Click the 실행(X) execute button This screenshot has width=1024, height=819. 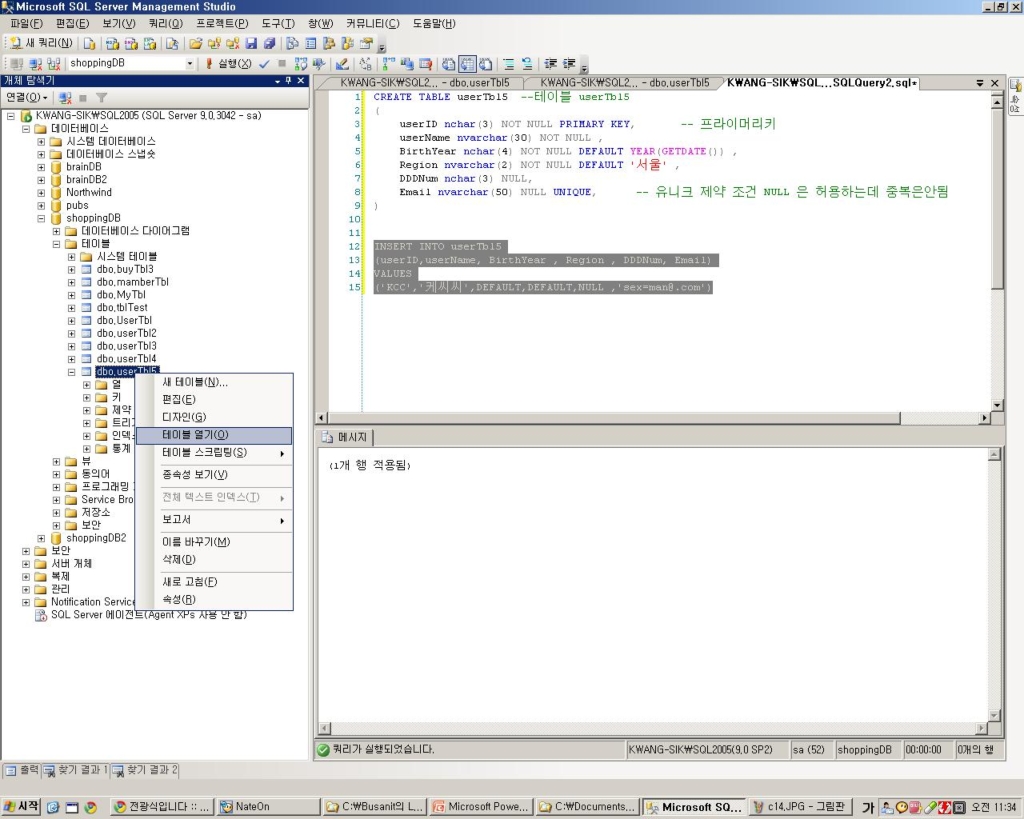pos(229,63)
